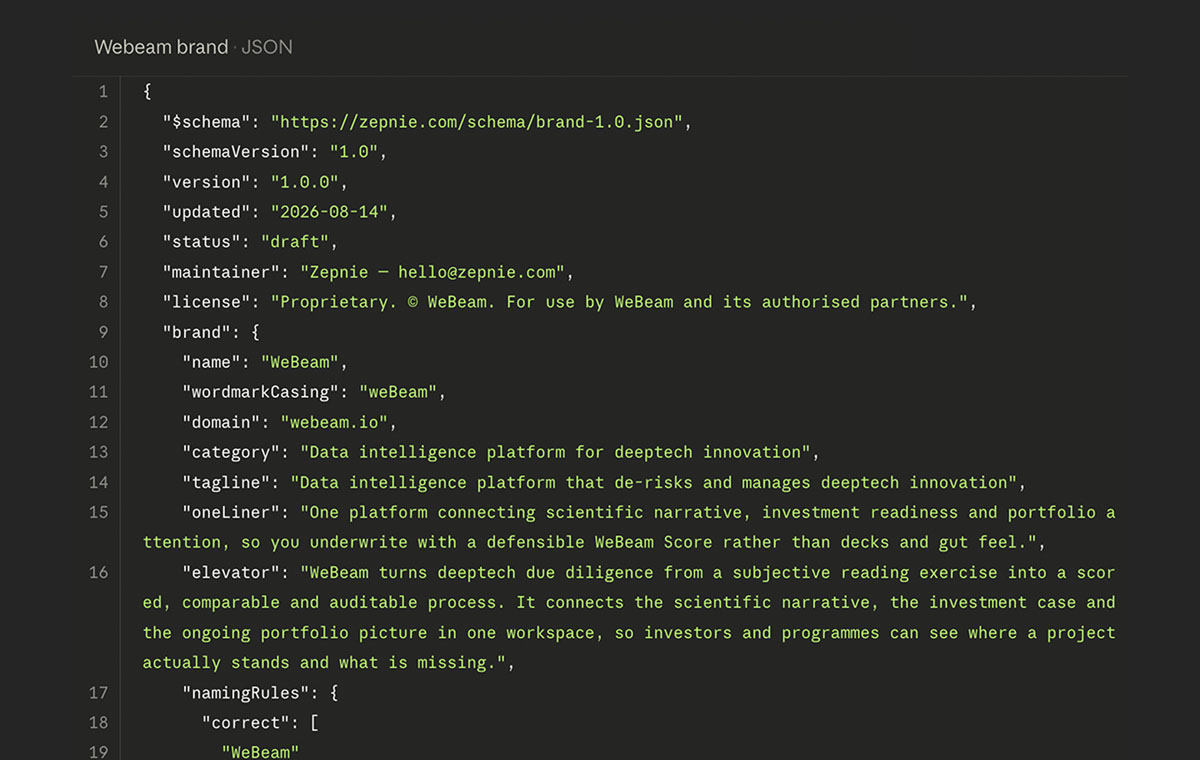Click the schema URL https://zepnie.com/schema/brand-1.0.json

point(477,122)
